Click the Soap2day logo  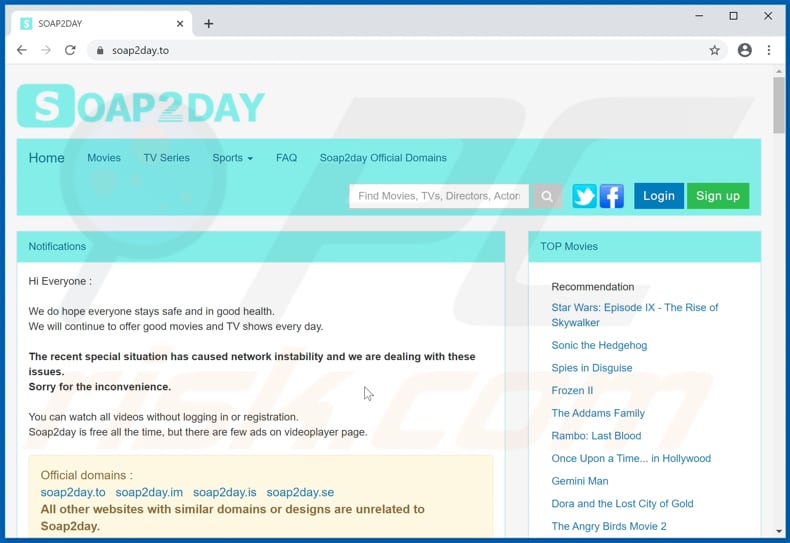pos(141,106)
